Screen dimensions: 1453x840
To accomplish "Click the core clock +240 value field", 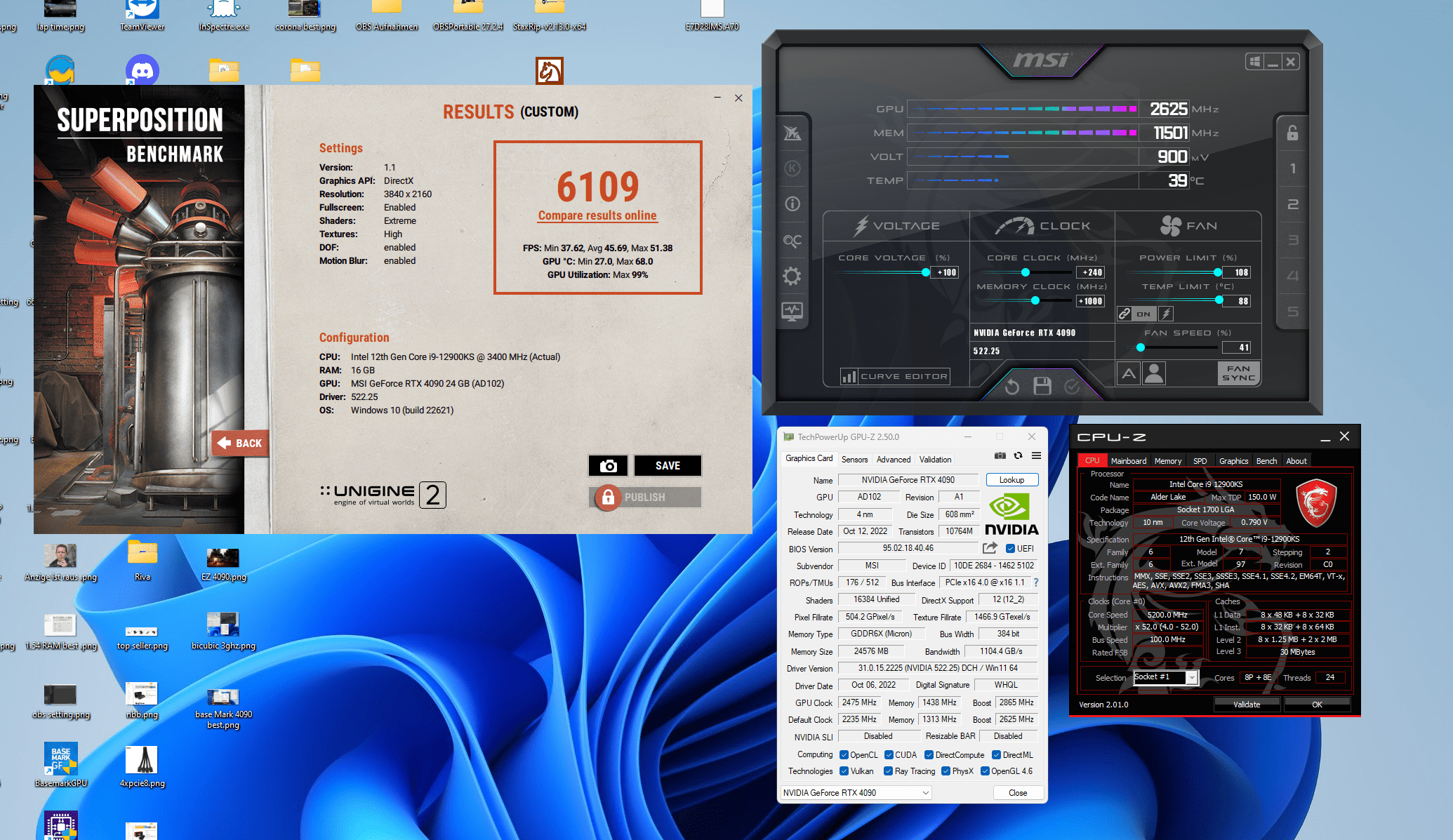I will (x=1091, y=272).
